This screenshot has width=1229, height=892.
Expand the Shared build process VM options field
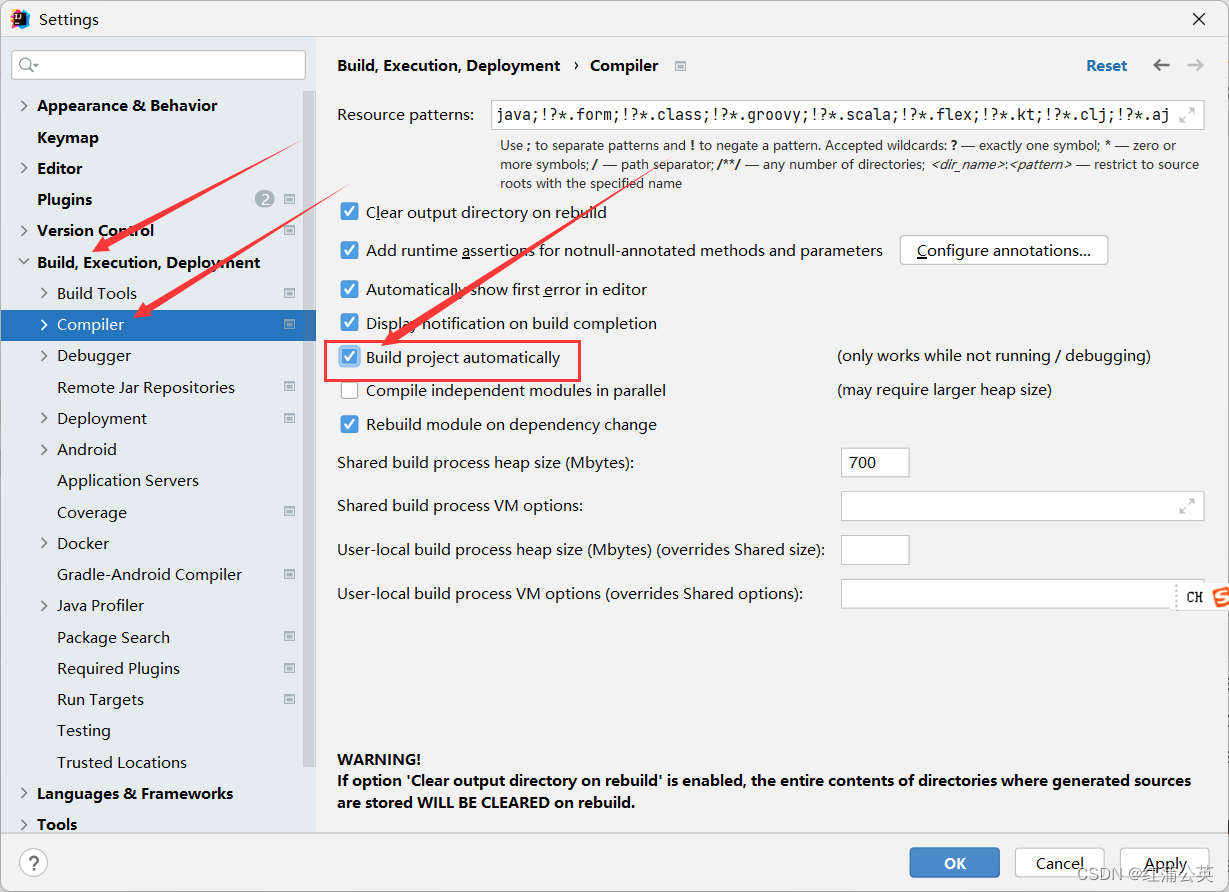[1185, 506]
